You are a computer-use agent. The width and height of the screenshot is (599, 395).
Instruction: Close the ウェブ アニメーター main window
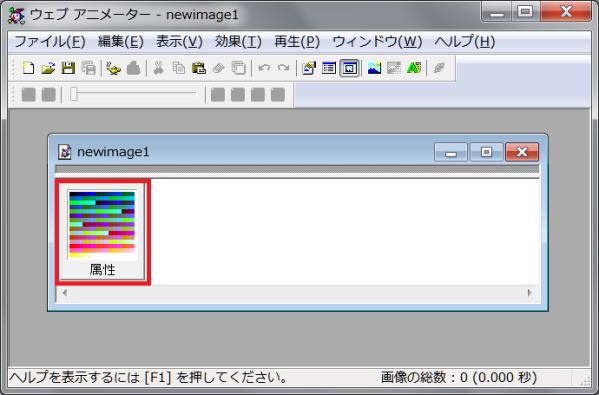click(566, 12)
